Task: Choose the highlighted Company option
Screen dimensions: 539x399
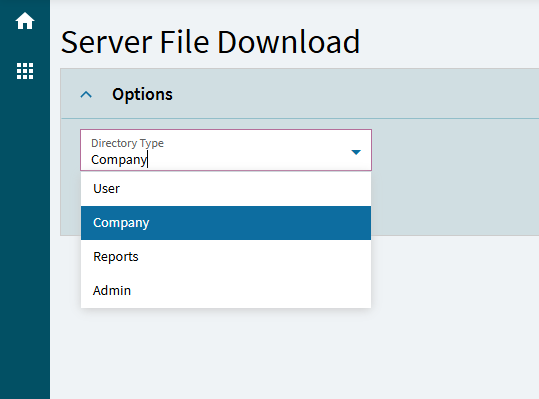Action: tap(226, 223)
